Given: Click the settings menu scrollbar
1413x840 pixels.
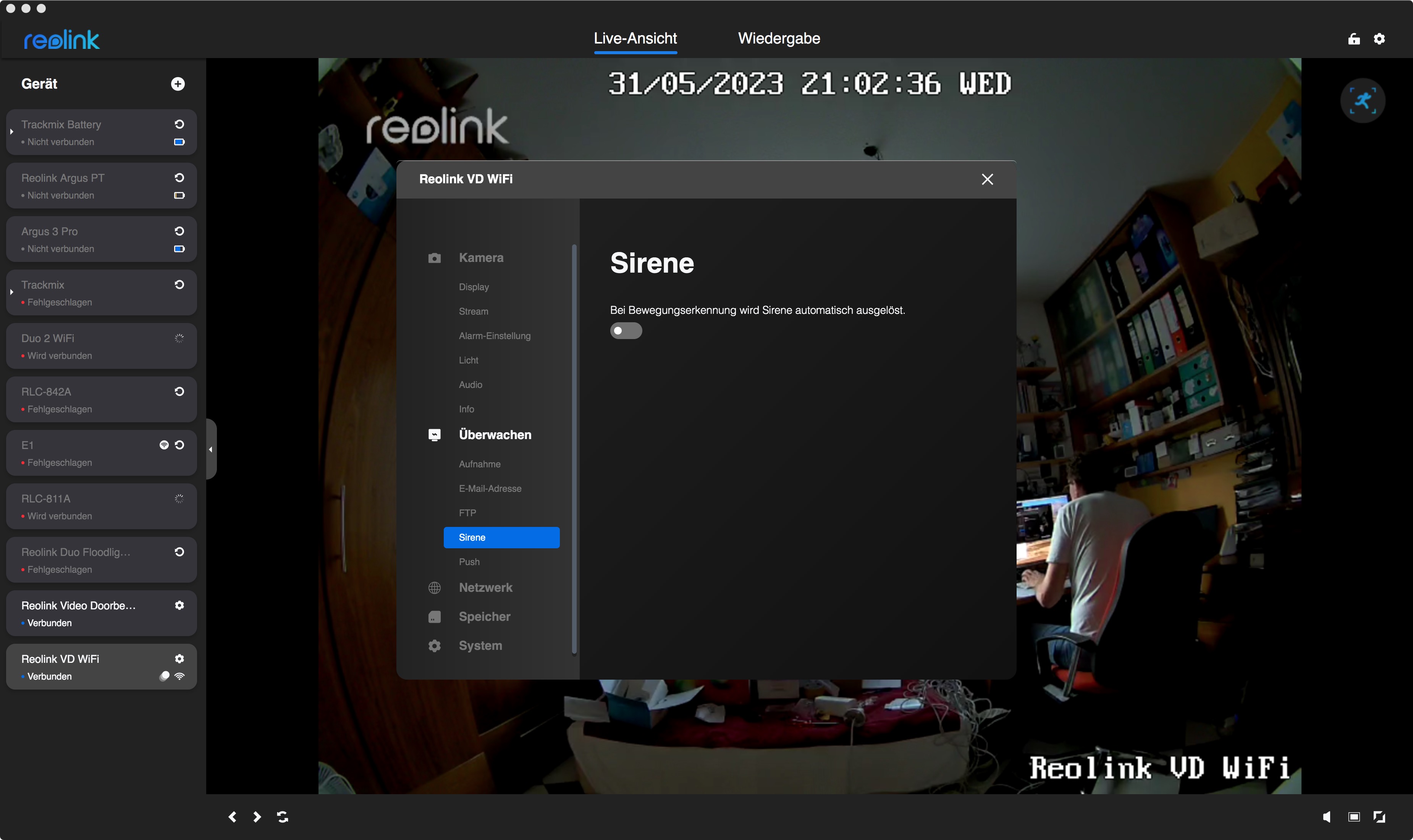Looking at the screenshot, I should pyautogui.click(x=574, y=449).
